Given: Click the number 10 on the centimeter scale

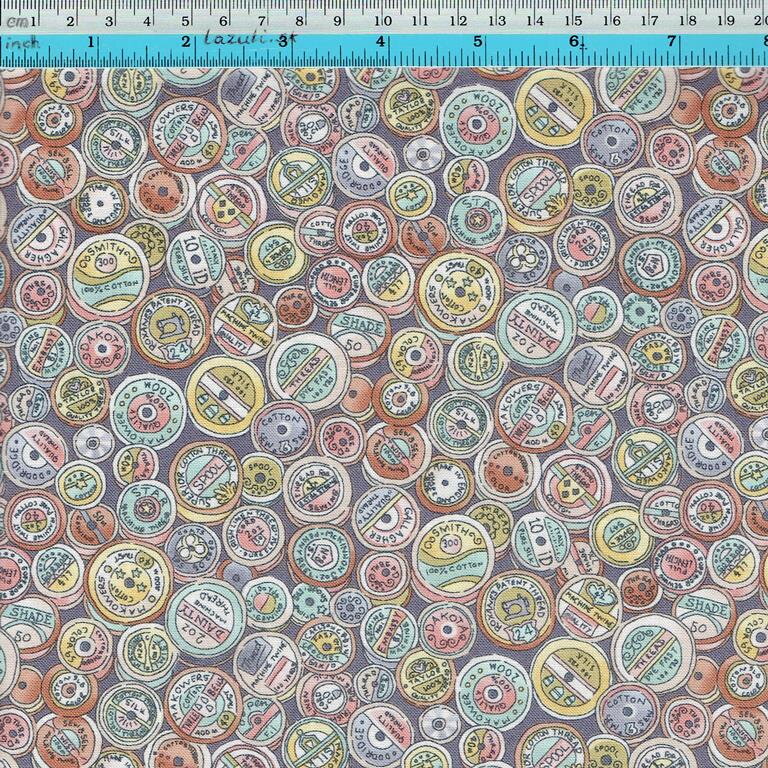Looking at the screenshot, I should coord(381,20).
